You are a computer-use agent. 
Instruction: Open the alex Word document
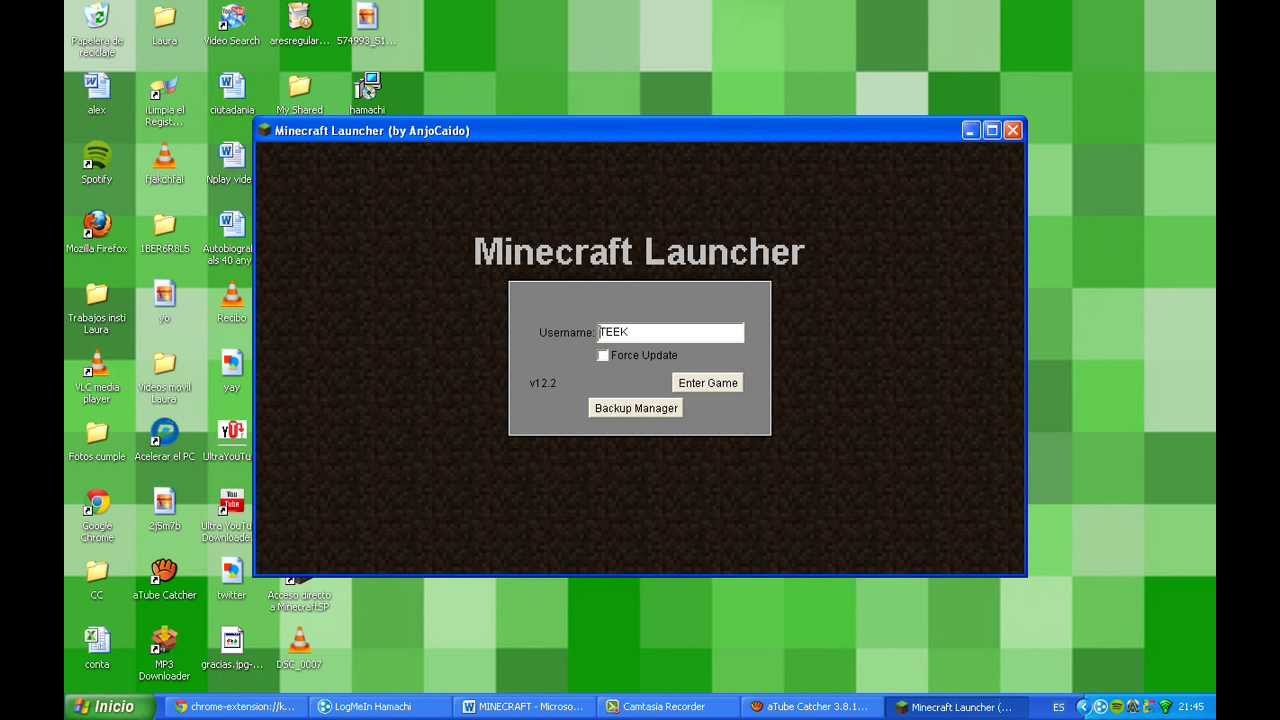coord(97,95)
